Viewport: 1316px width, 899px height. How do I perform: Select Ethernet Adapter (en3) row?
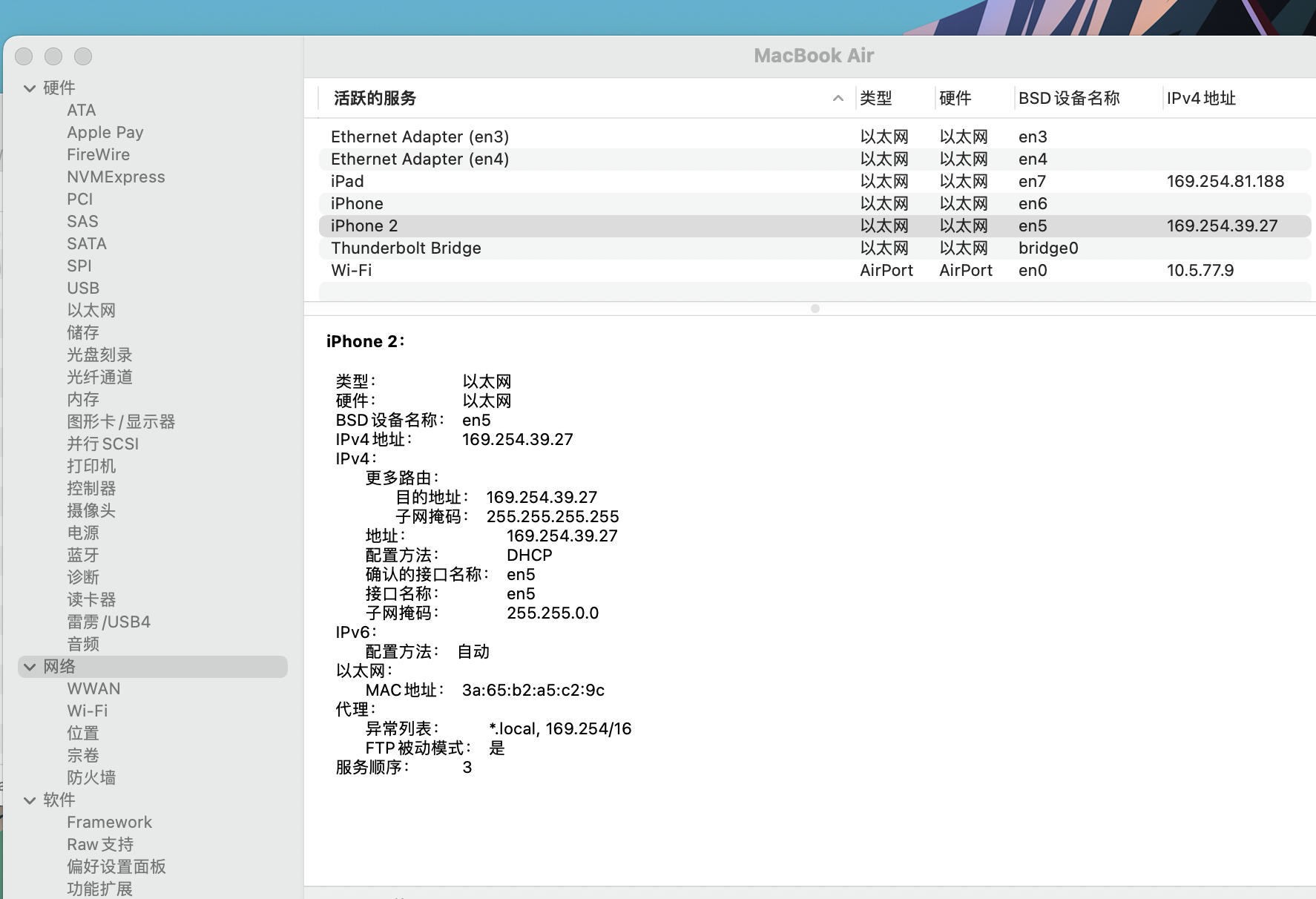point(420,136)
